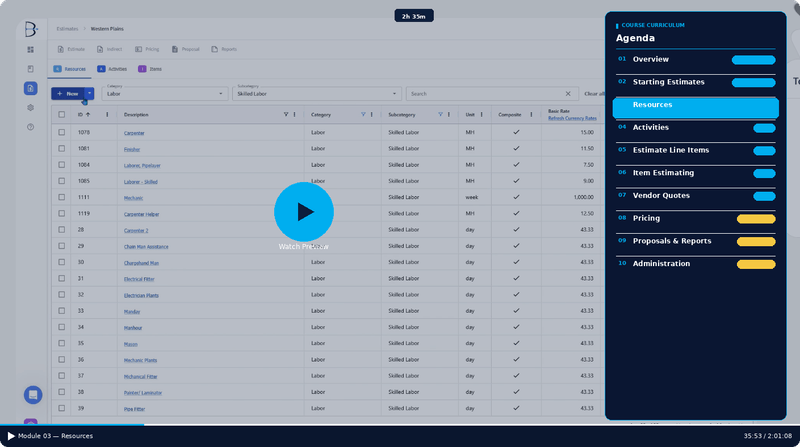Open filter icon on Description column

point(286,115)
